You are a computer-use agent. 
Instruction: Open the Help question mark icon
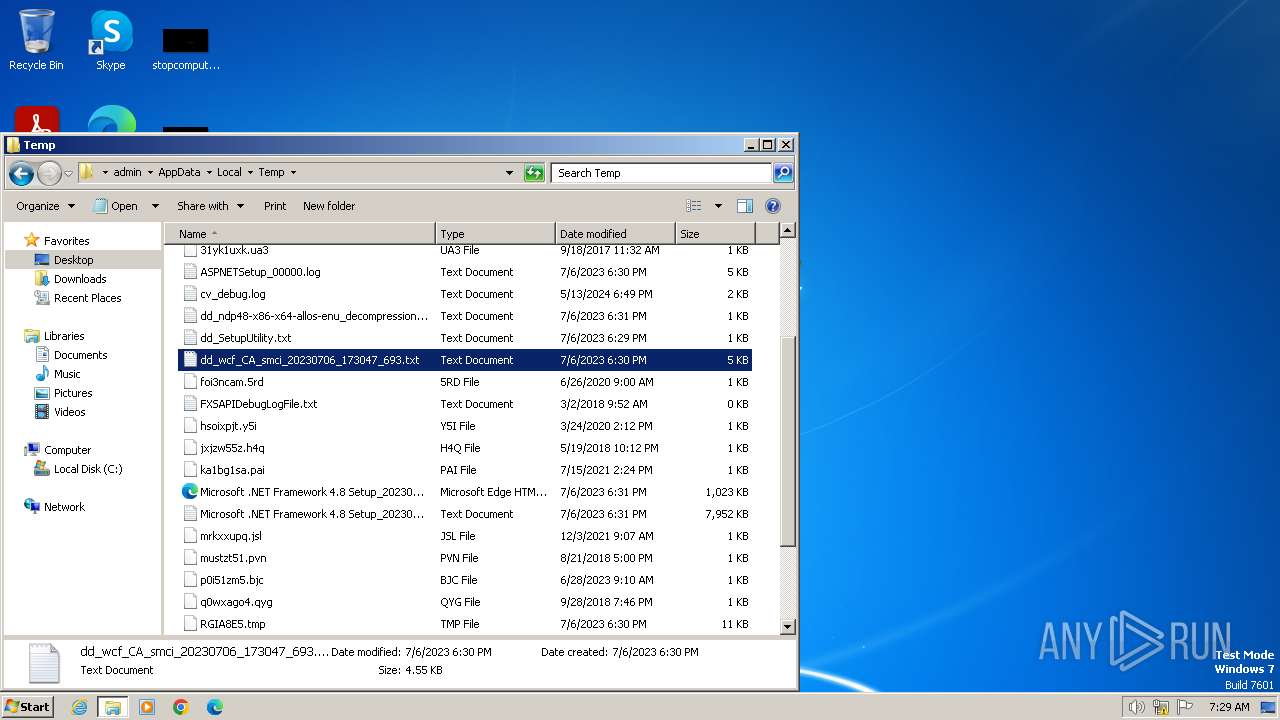[773, 206]
